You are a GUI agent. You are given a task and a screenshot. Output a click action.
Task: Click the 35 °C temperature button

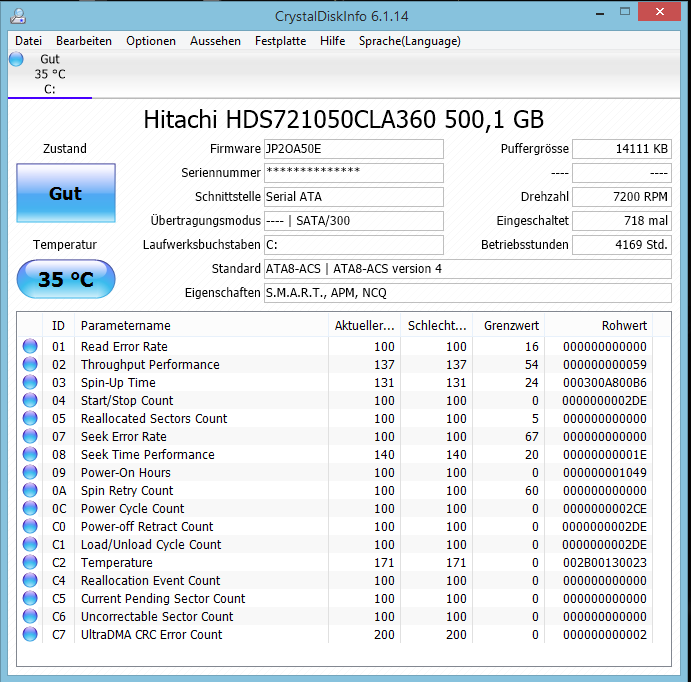coord(66,279)
